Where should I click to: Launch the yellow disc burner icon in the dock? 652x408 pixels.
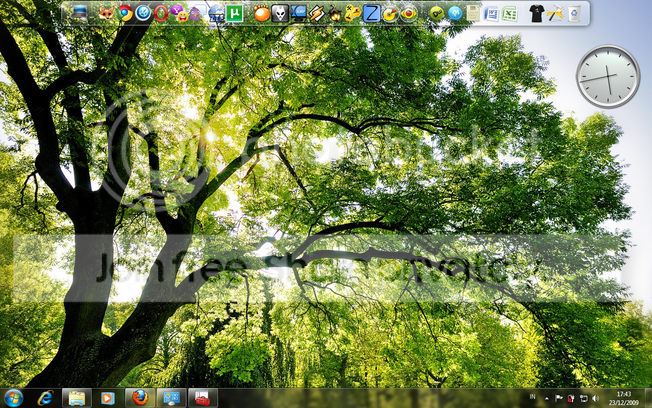coord(390,13)
